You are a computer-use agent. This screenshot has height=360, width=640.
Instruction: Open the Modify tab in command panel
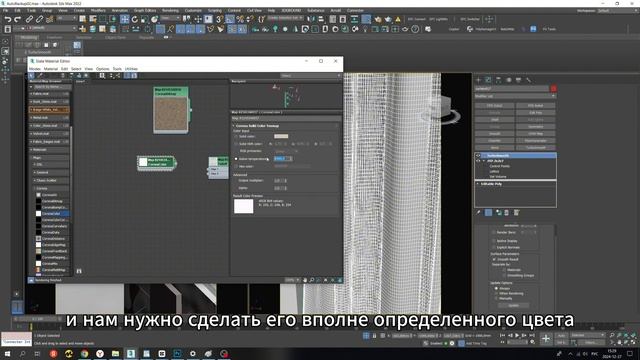[x=488, y=80]
